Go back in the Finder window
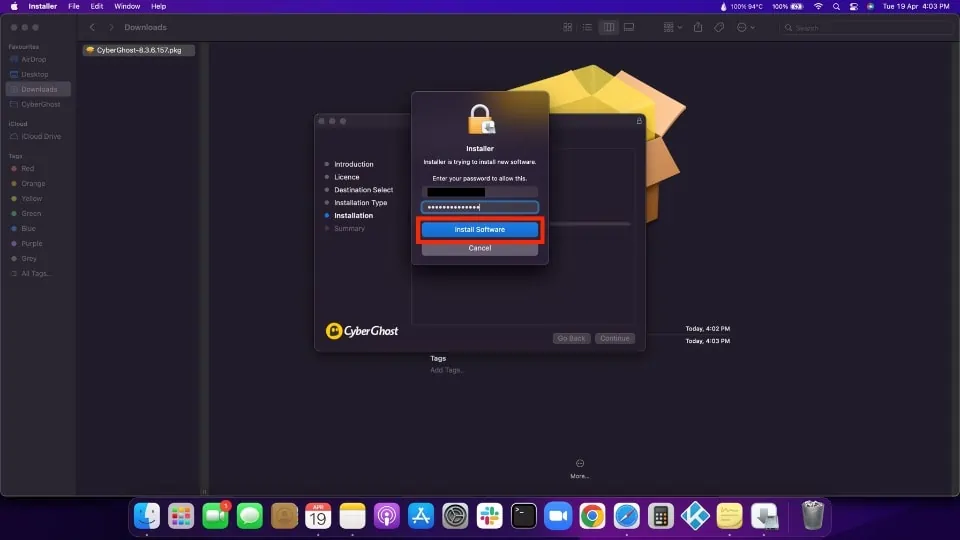Screen dimensions: 960x540 92,28
